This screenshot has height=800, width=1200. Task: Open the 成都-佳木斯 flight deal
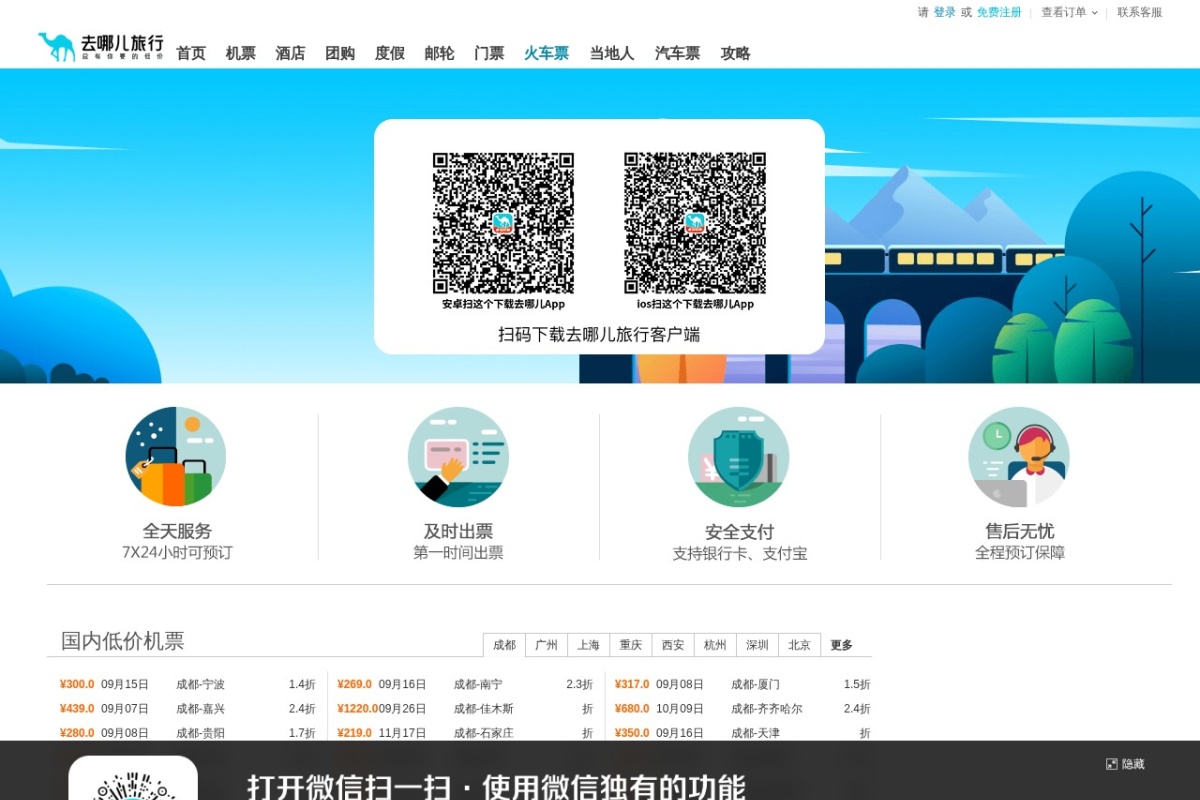[x=484, y=708]
